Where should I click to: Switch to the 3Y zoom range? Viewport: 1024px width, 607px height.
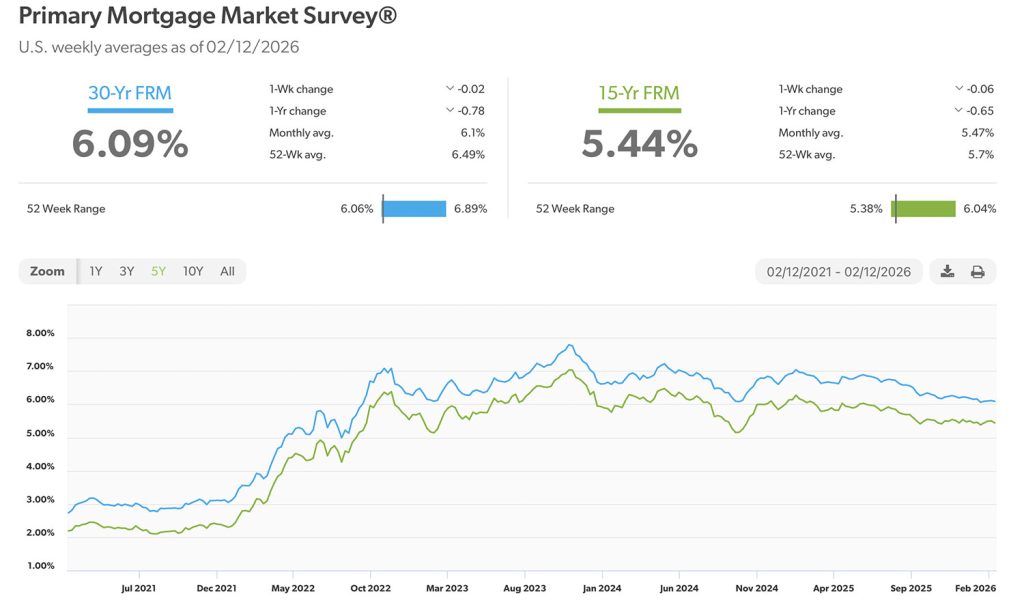127,271
